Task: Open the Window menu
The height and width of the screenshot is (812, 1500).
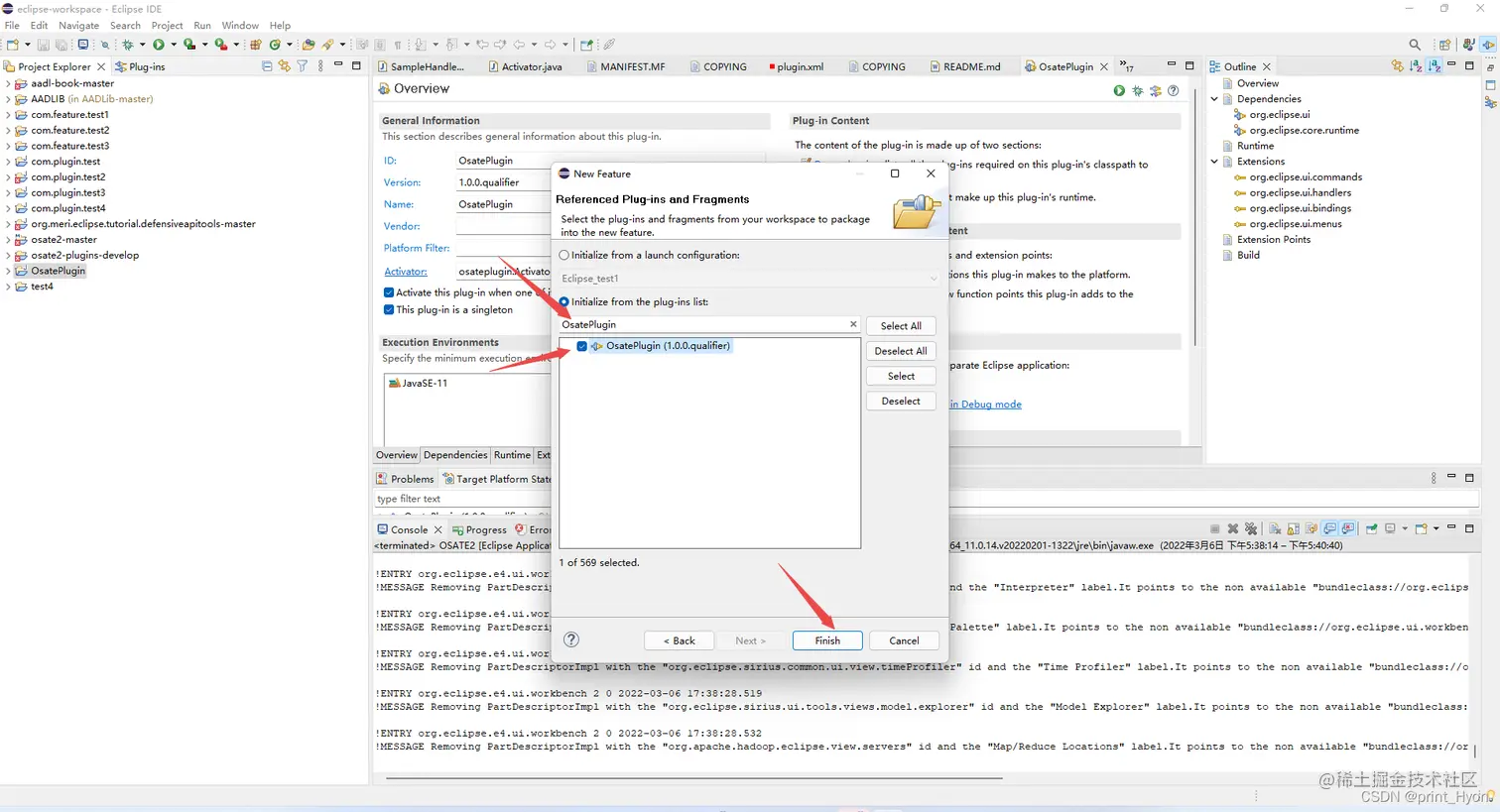Action: click(x=240, y=25)
